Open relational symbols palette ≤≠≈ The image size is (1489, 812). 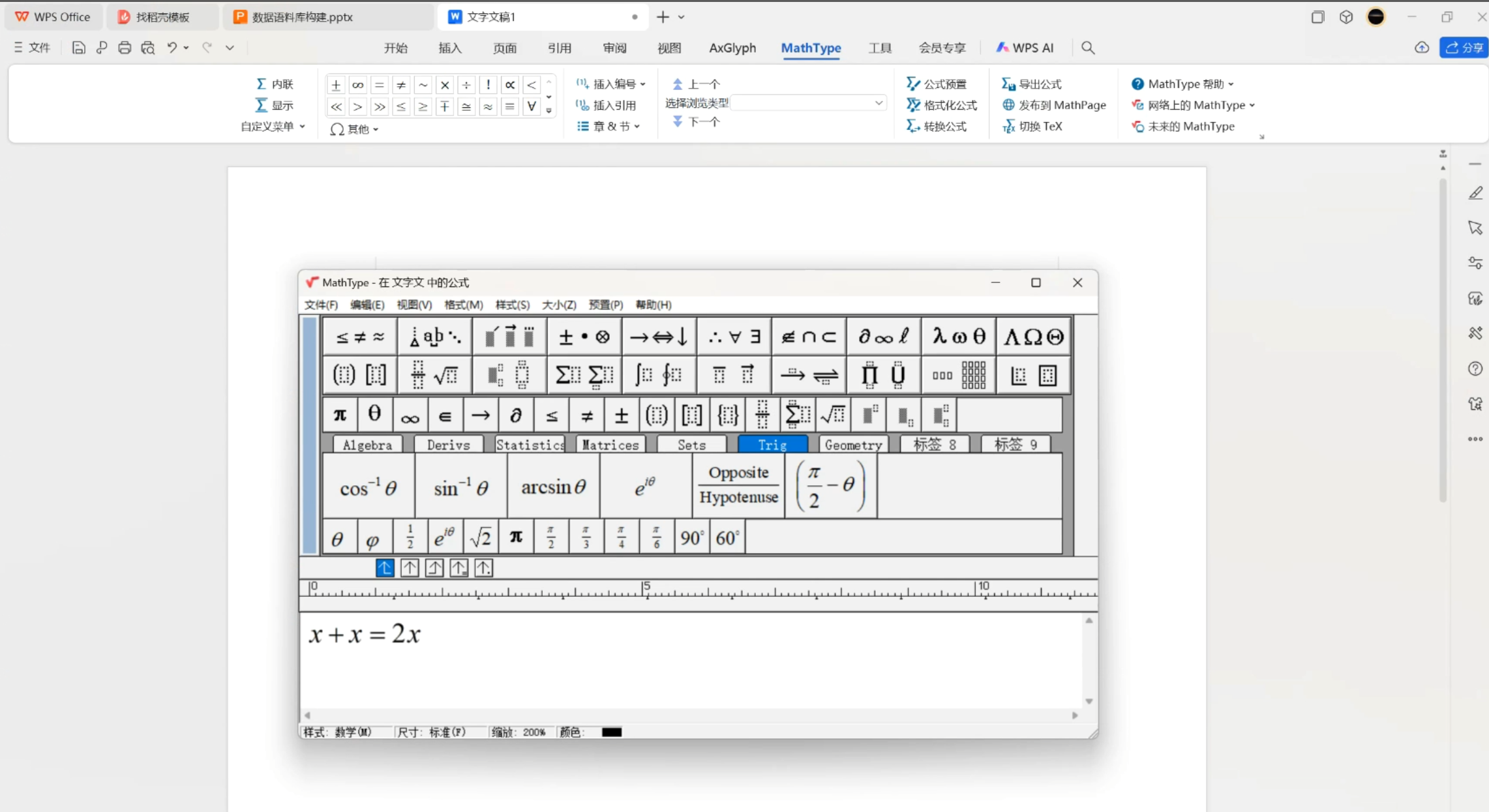(x=360, y=337)
